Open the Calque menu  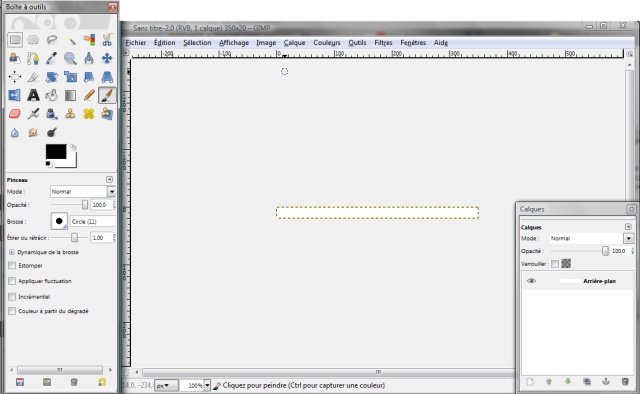pyautogui.click(x=294, y=43)
